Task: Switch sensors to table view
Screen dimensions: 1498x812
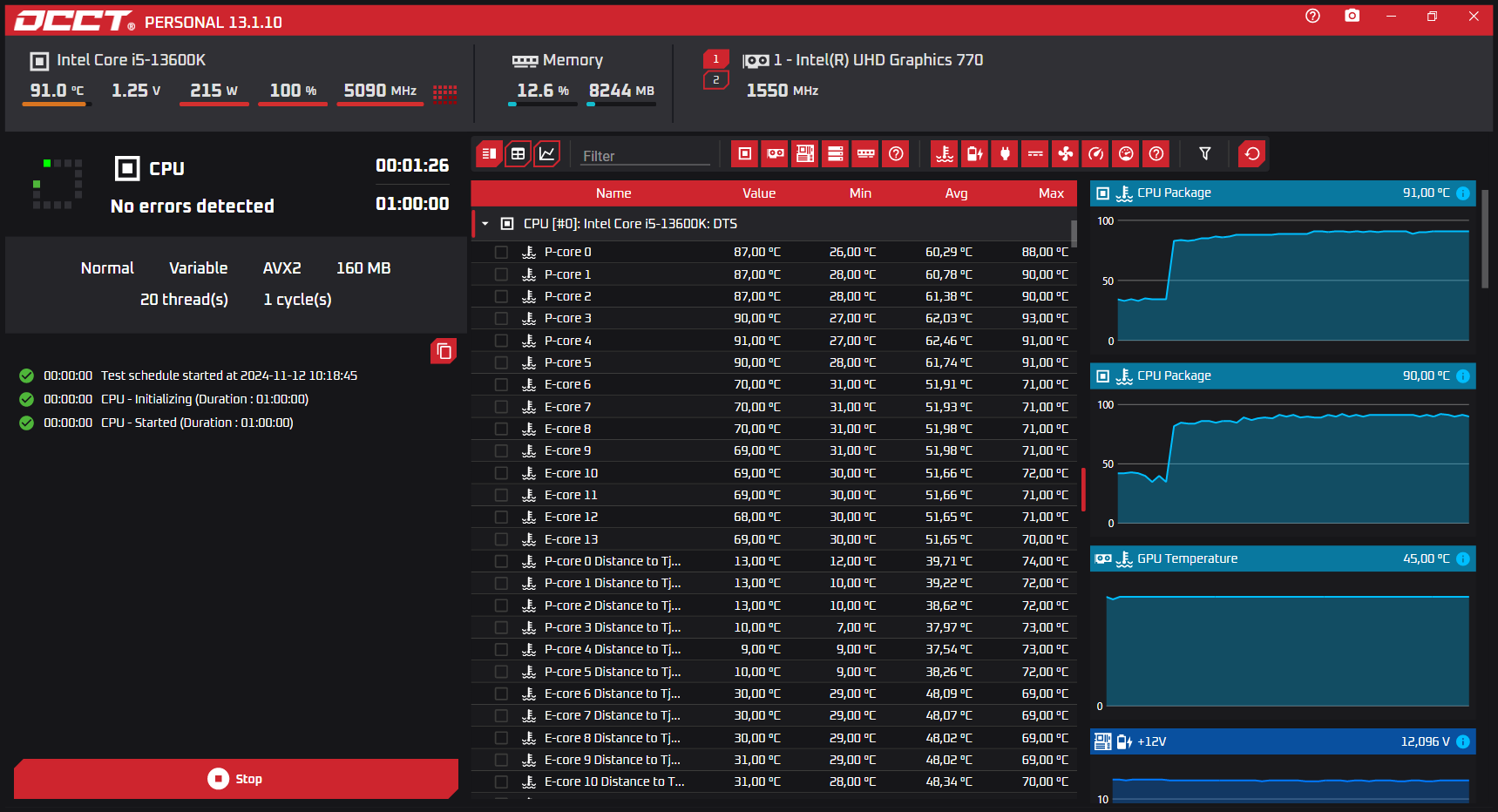Action: (518, 154)
